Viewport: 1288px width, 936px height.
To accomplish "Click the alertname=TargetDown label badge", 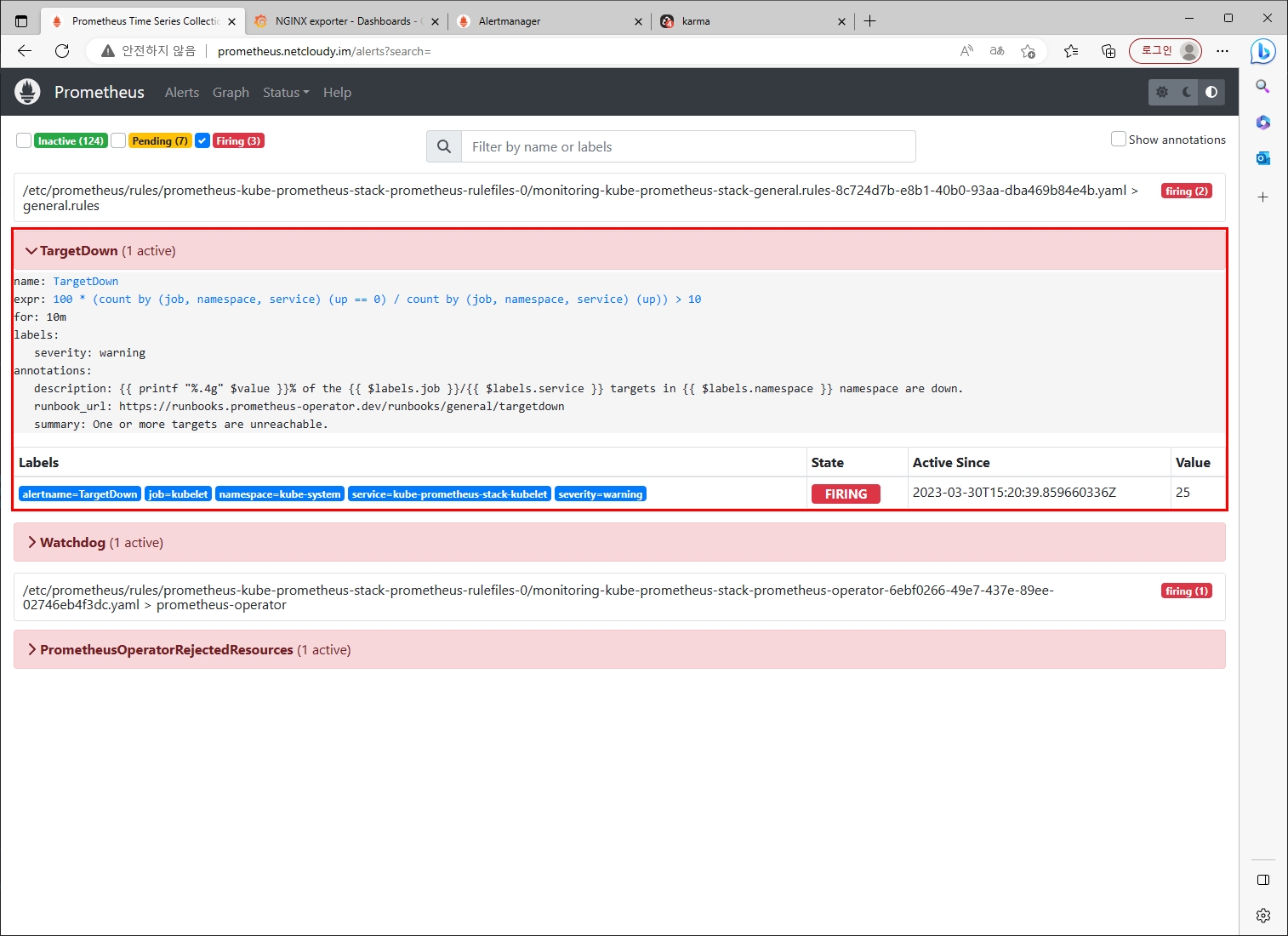I will (80, 494).
